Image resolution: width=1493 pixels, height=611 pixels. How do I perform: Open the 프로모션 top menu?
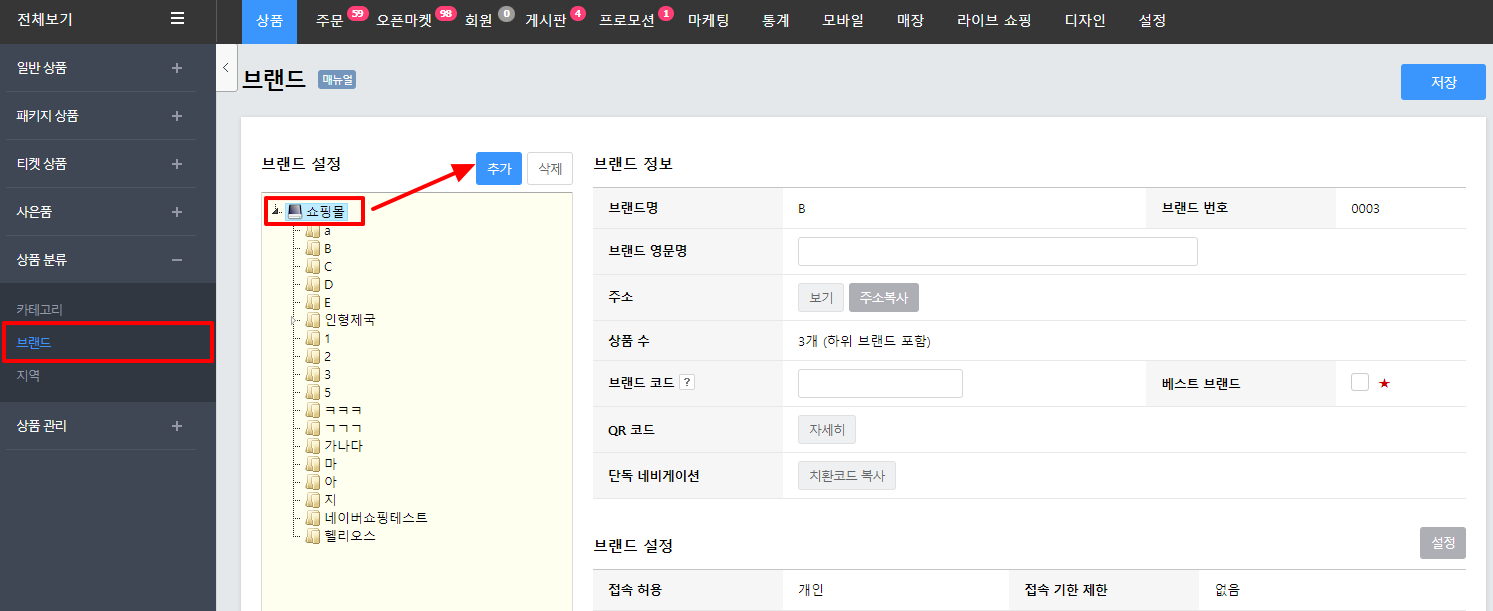(627, 21)
